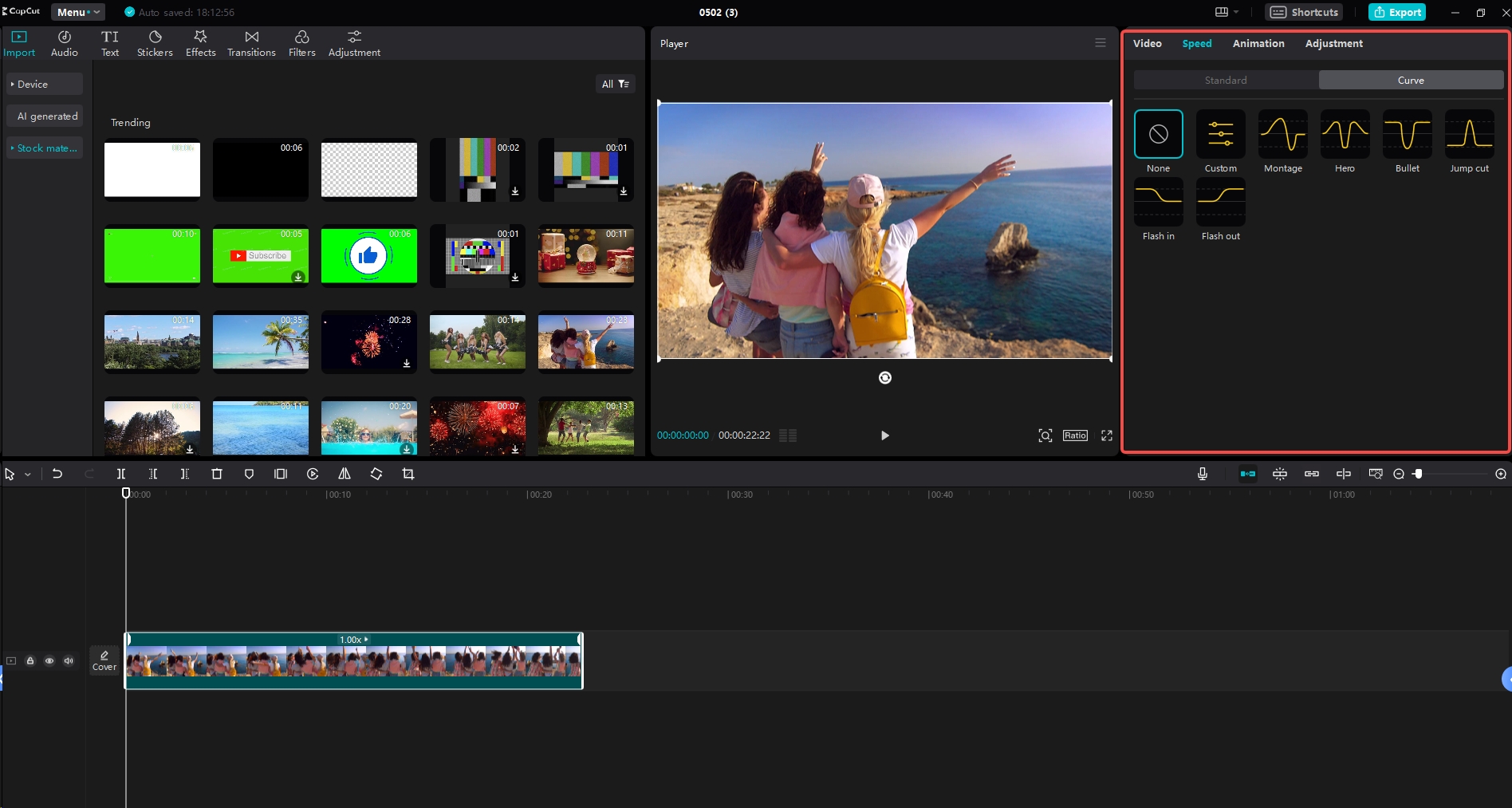Viewport: 1512px width, 808px height.
Task: Select the Split tool in the timeline toolbar
Action: click(x=120, y=473)
